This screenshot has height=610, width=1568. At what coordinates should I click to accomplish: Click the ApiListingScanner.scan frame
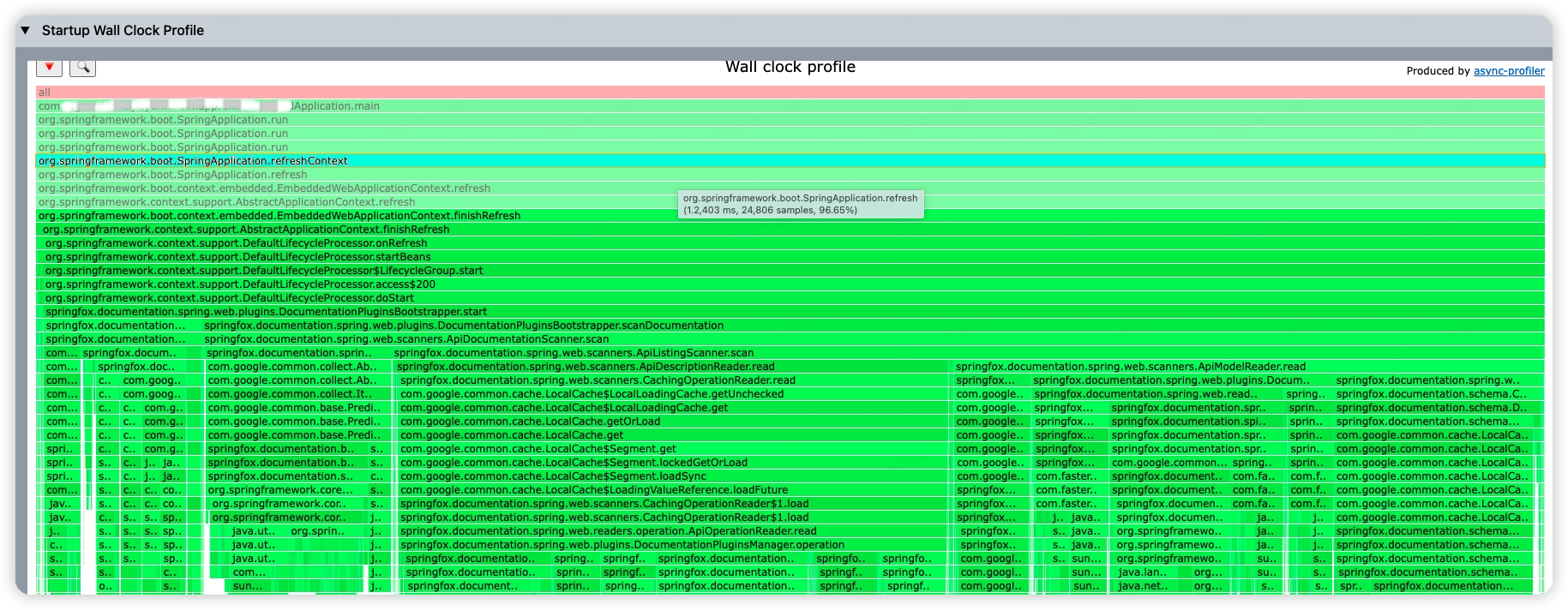(968, 353)
